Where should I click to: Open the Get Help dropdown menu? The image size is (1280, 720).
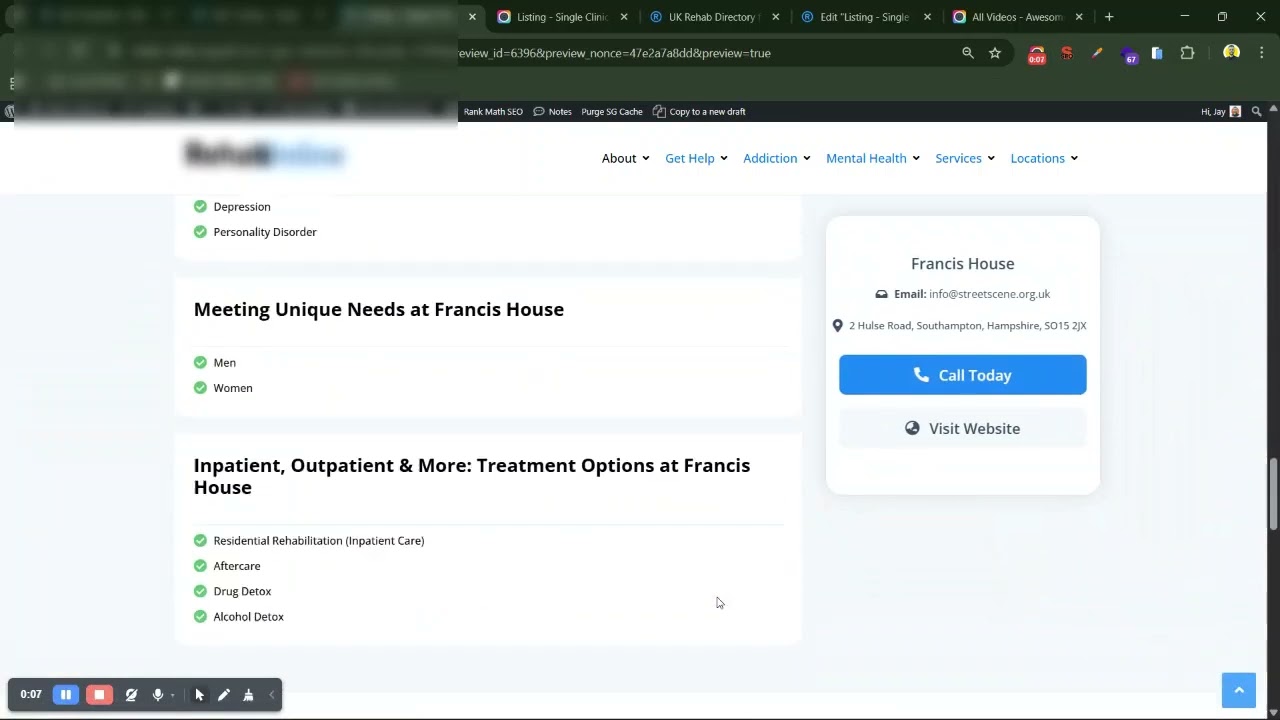(x=696, y=158)
